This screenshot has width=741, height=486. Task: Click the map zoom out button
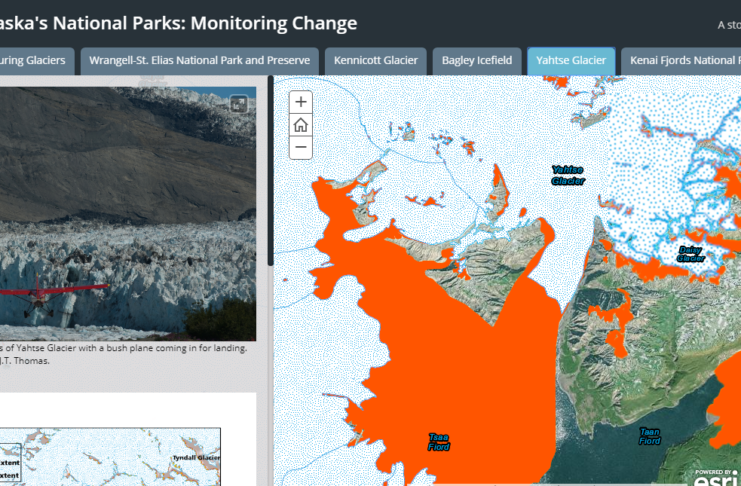click(x=301, y=148)
